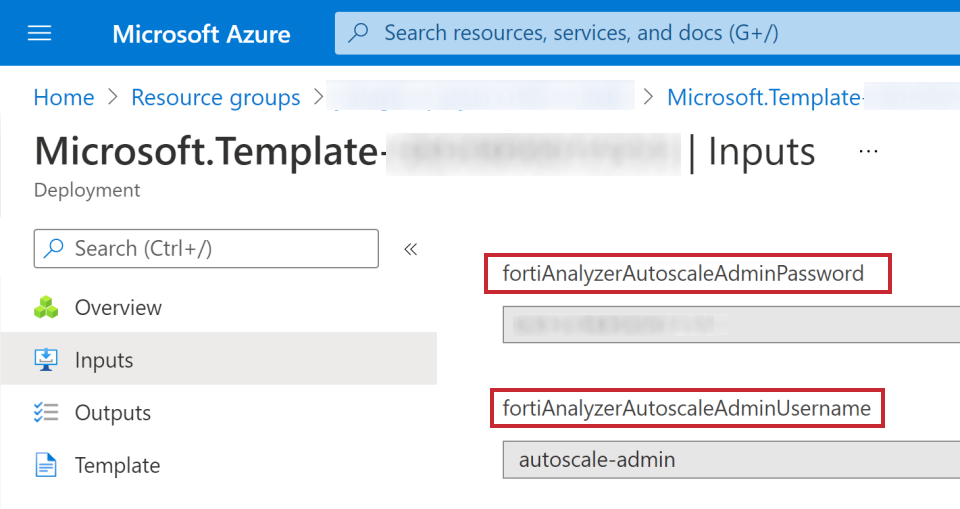Click the search magnifier icon in top bar
960x509 pixels.
[358, 33]
